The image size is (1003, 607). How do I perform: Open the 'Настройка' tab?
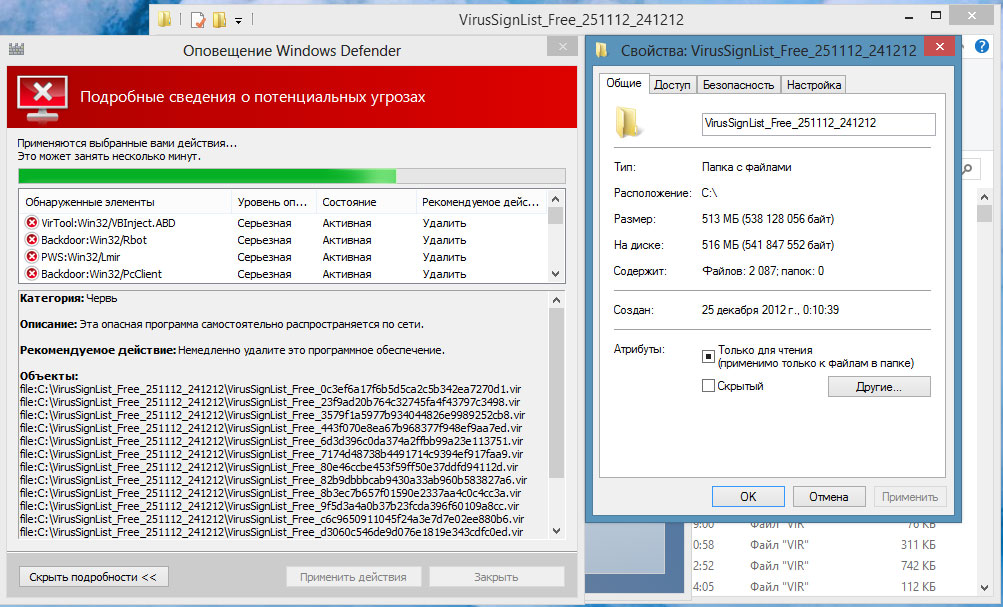814,84
